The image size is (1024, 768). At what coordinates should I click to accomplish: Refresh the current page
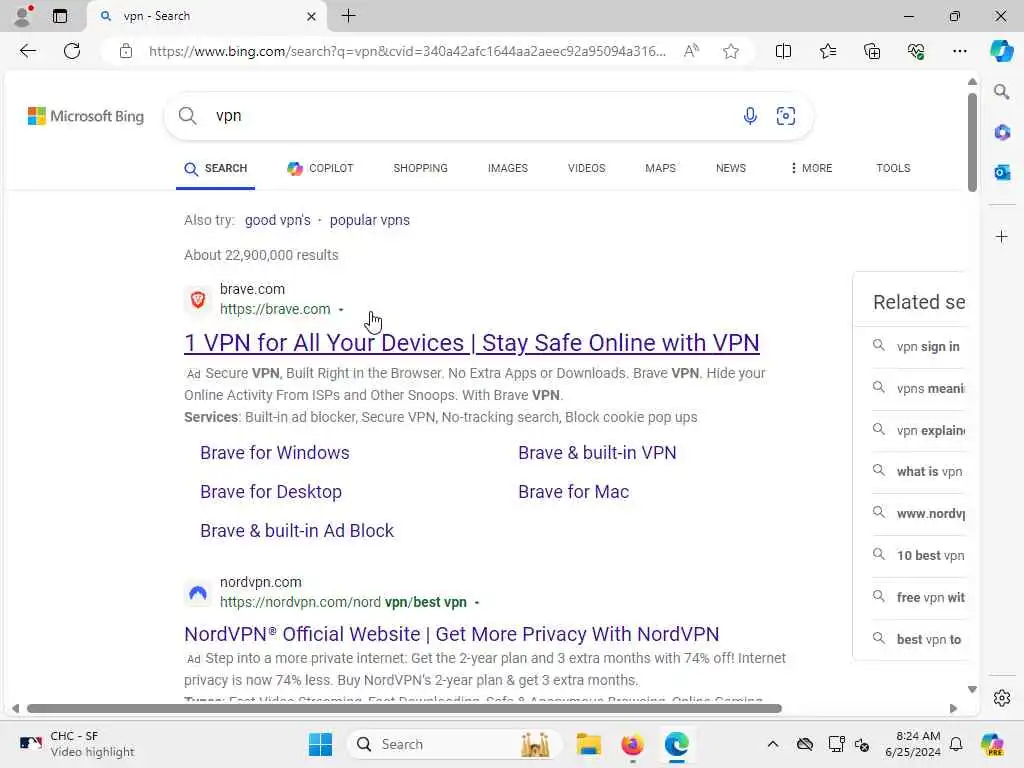coord(72,51)
